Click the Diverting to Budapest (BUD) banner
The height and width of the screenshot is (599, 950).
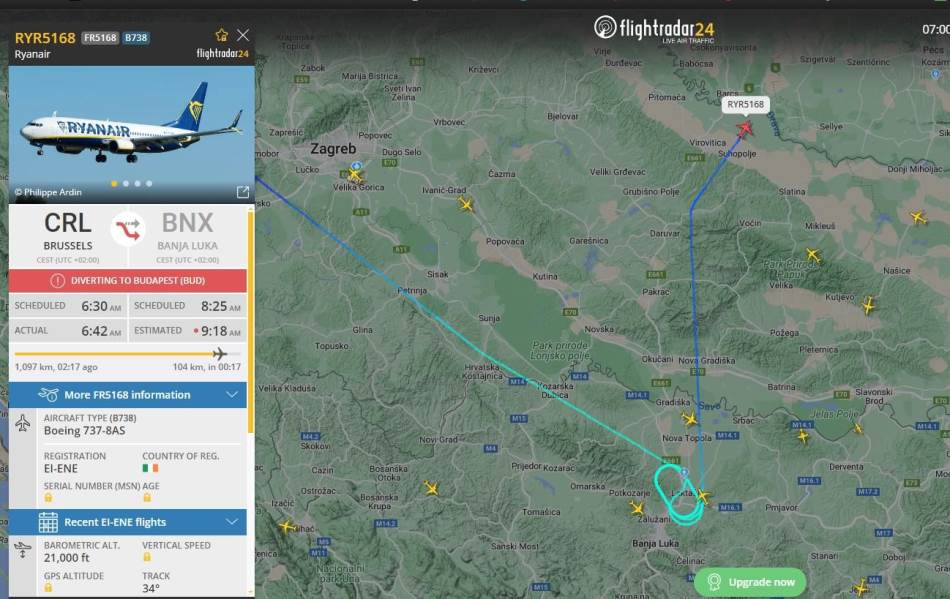tap(128, 280)
